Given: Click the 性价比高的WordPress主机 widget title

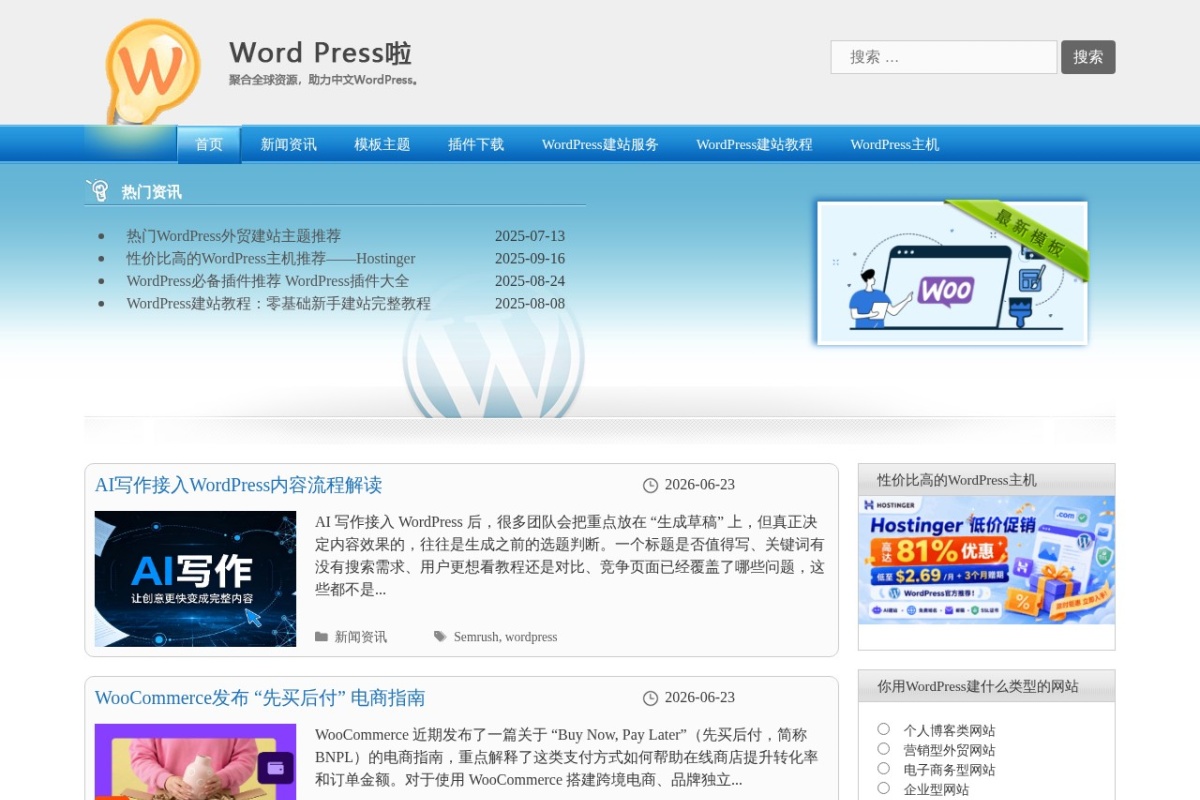Looking at the screenshot, I should [x=957, y=480].
